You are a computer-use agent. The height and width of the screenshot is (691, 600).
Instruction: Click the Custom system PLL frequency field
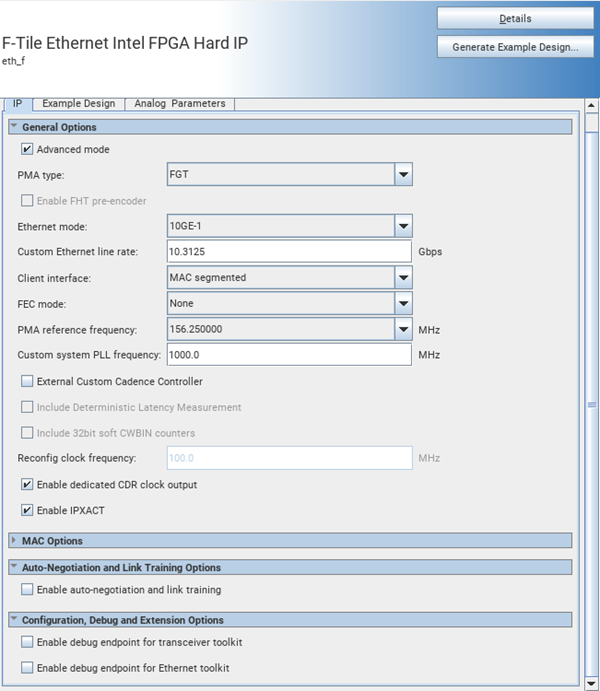tap(289, 355)
